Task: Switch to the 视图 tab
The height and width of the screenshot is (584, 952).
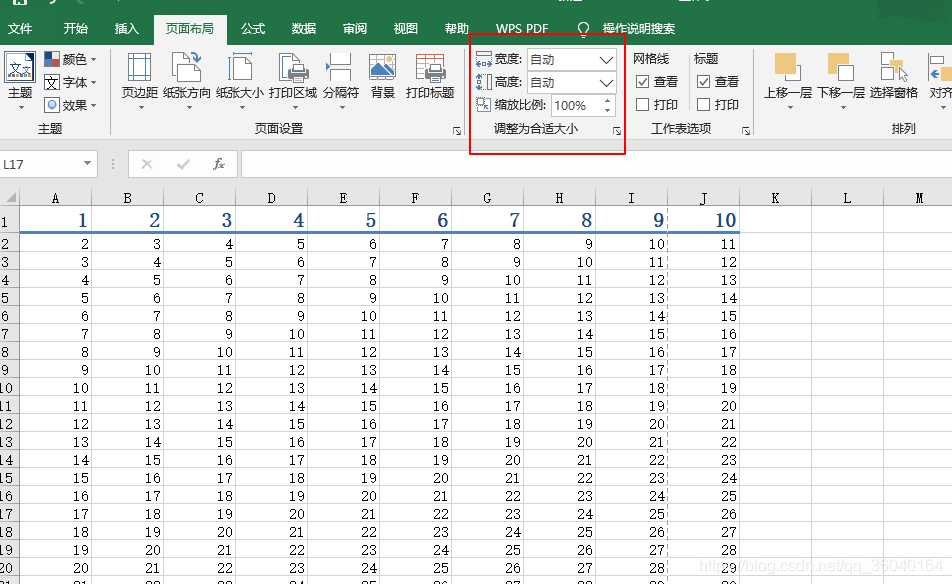Action: pos(406,29)
